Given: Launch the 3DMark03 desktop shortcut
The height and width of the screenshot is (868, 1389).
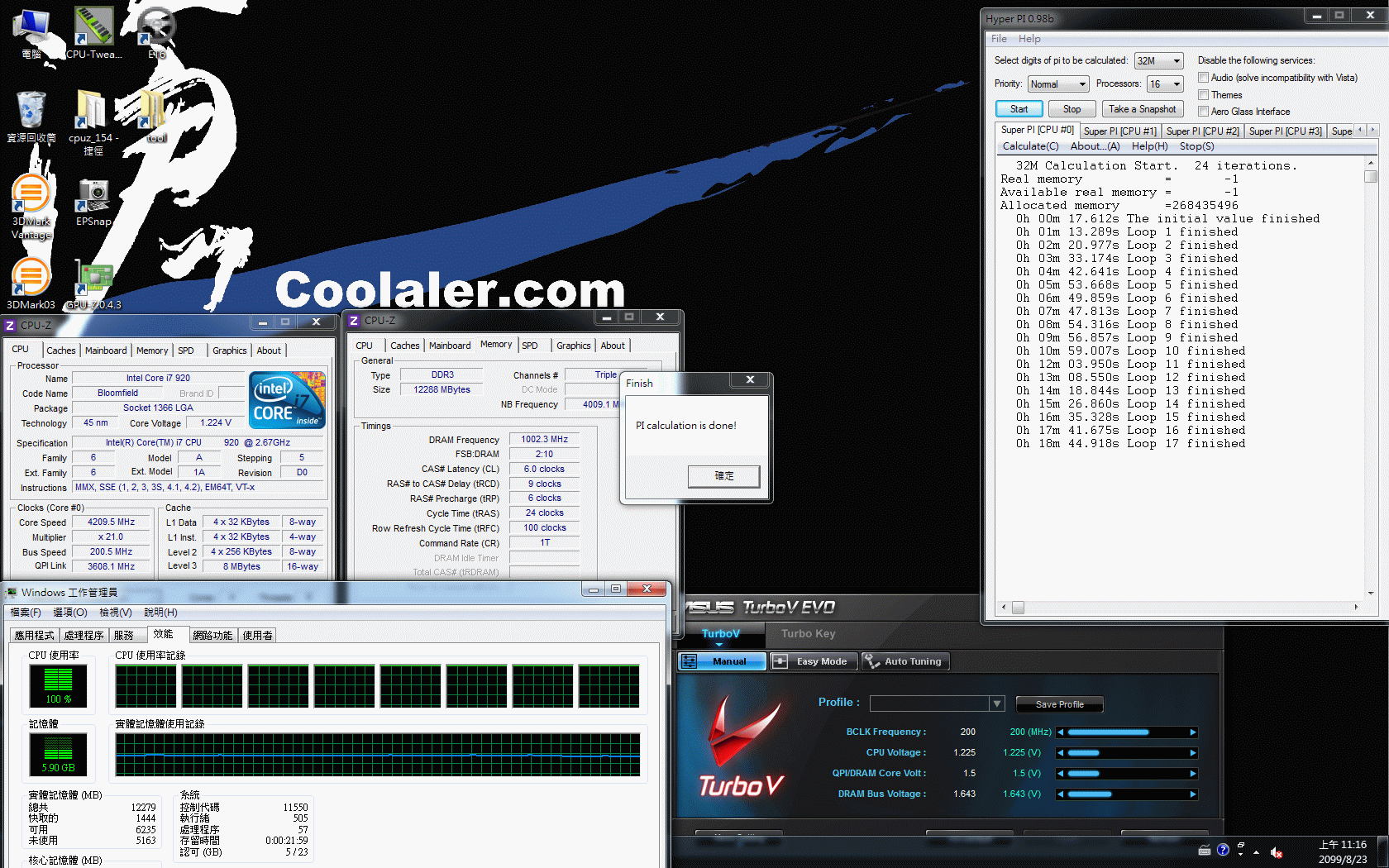Looking at the screenshot, I should click(x=31, y=284).
